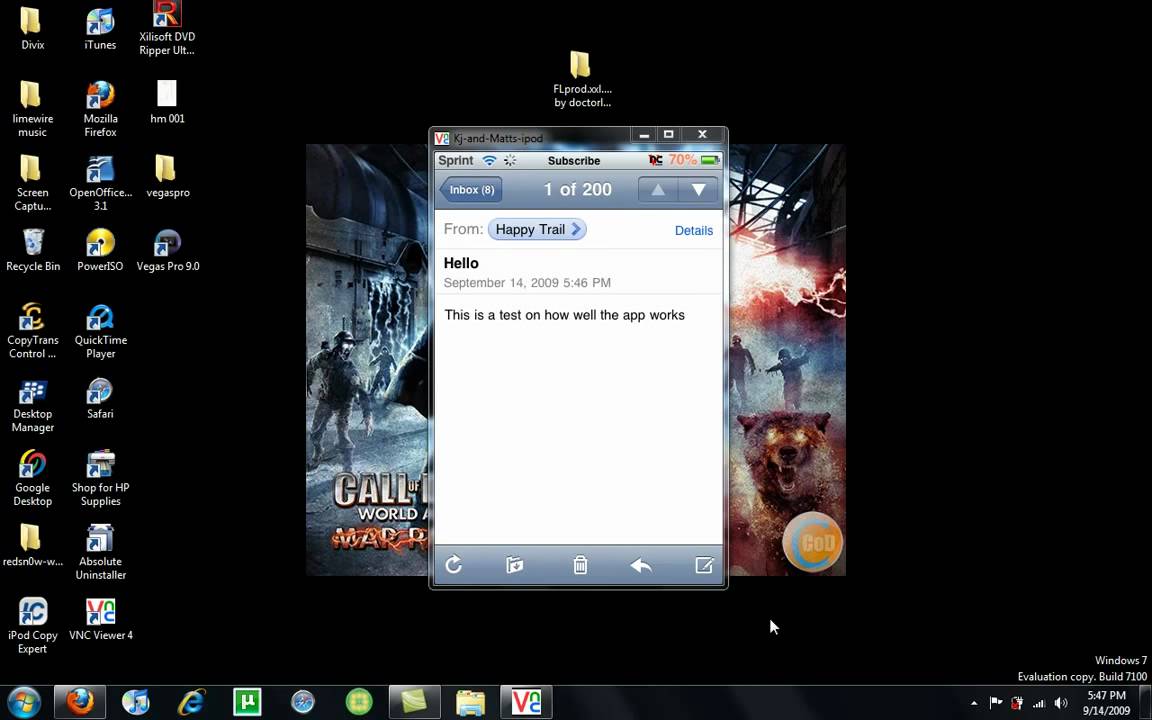This screenshot has width=1152, height=720.
Task: Go to next message with down arrow
Action: point(698,190)
